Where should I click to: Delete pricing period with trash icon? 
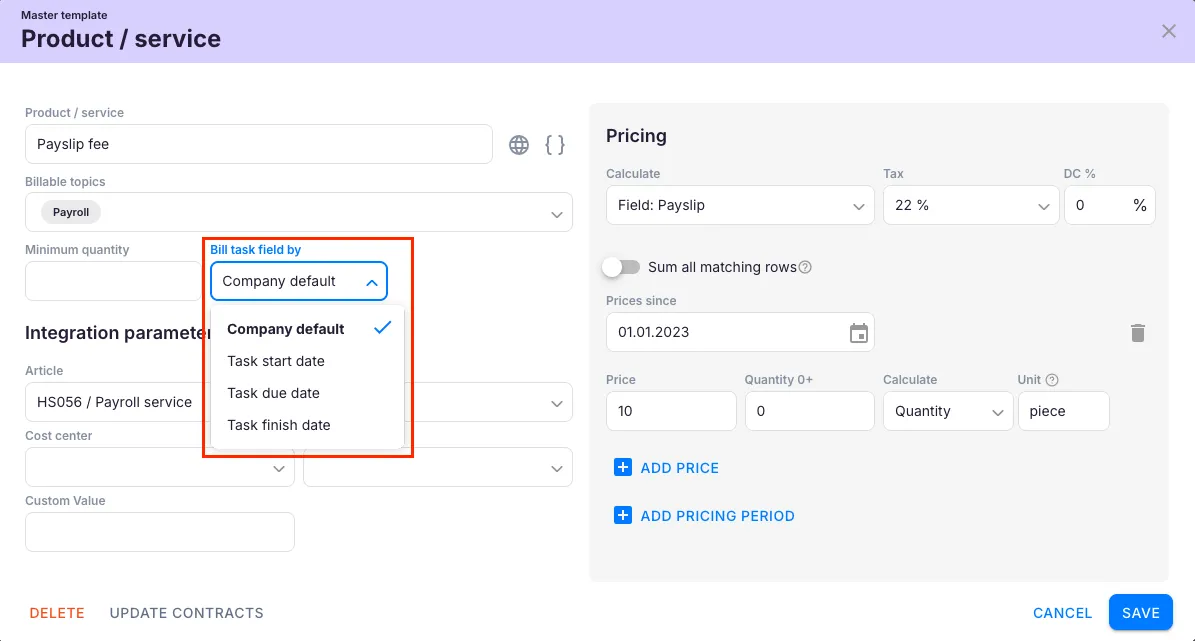[x=1137, y=333]
